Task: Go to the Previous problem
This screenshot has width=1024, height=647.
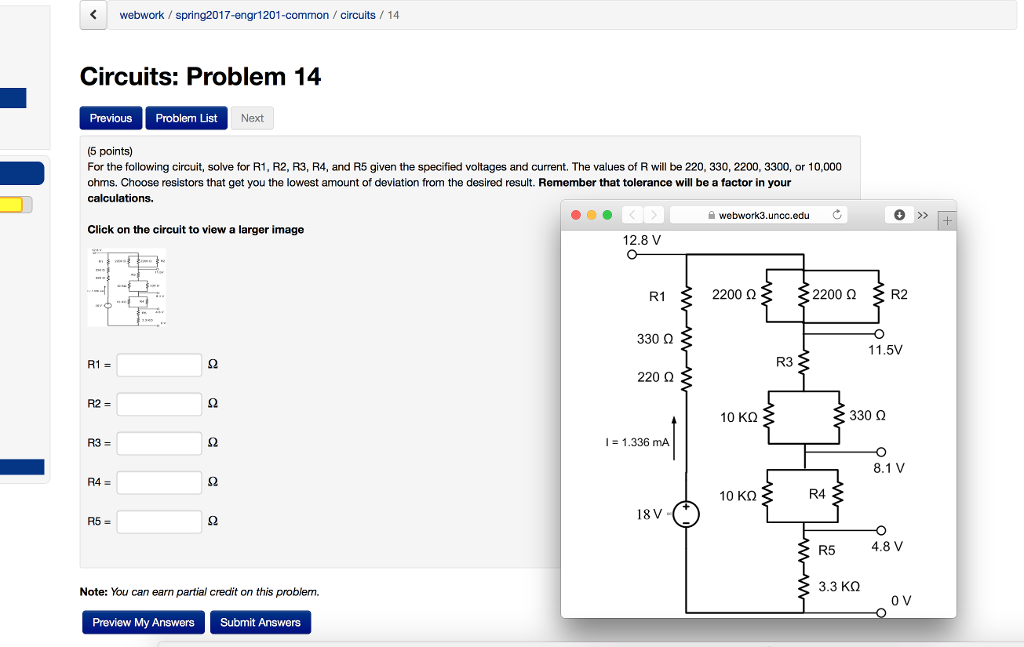Action: click(110, 118)
